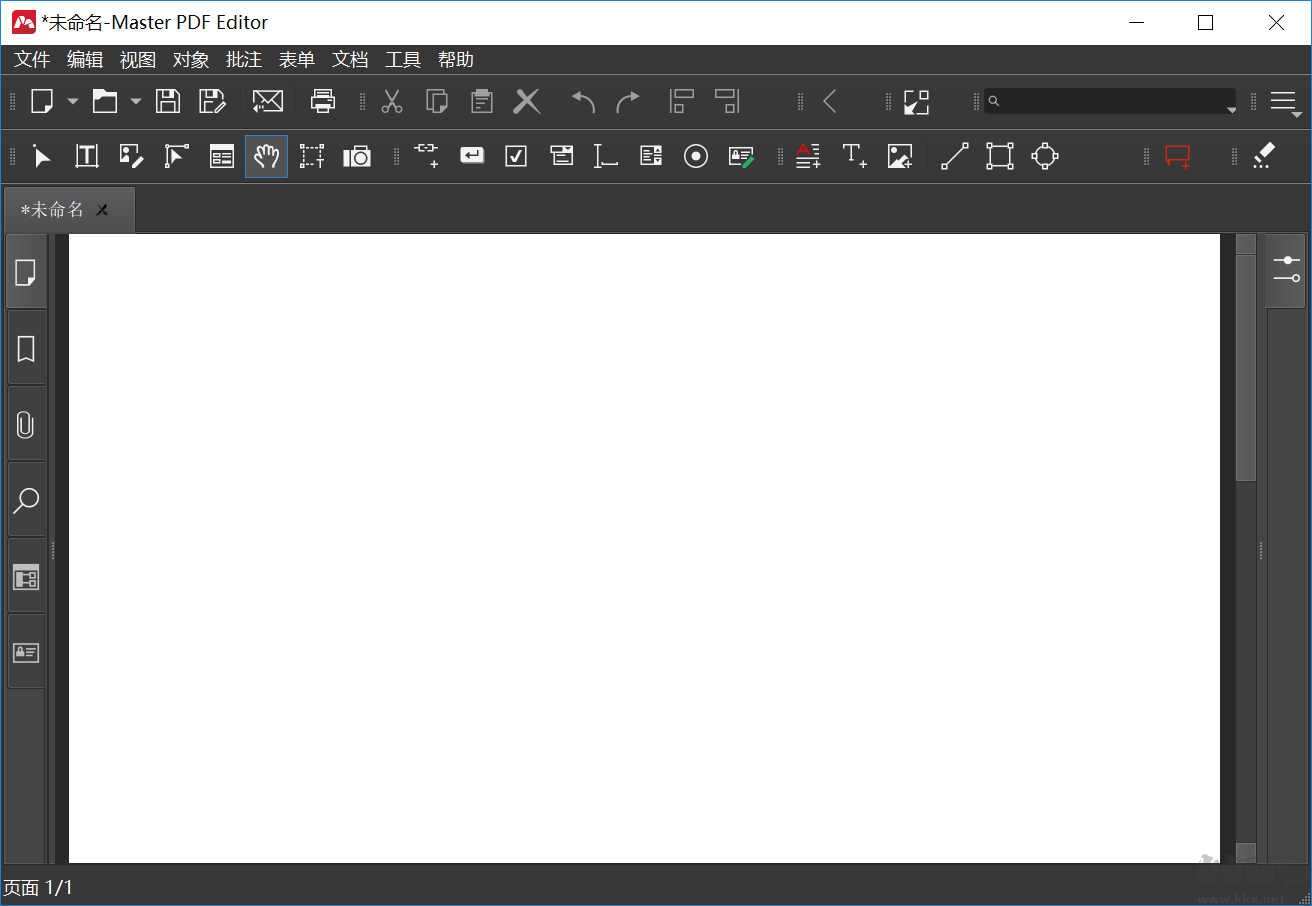Expand the Open File dropdown arrow
1312x906 pixels.
click(136, 101)
